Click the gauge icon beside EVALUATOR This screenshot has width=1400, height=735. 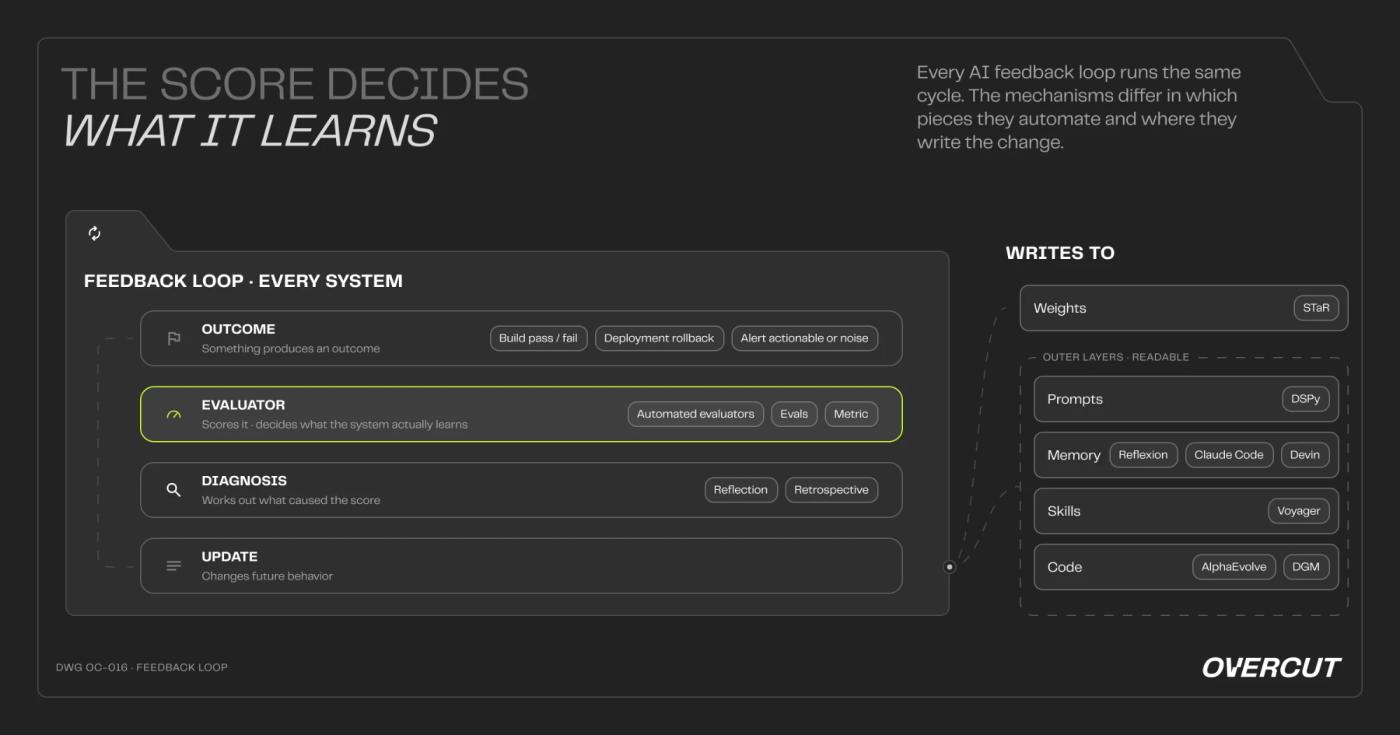click(x=174, y=414)
